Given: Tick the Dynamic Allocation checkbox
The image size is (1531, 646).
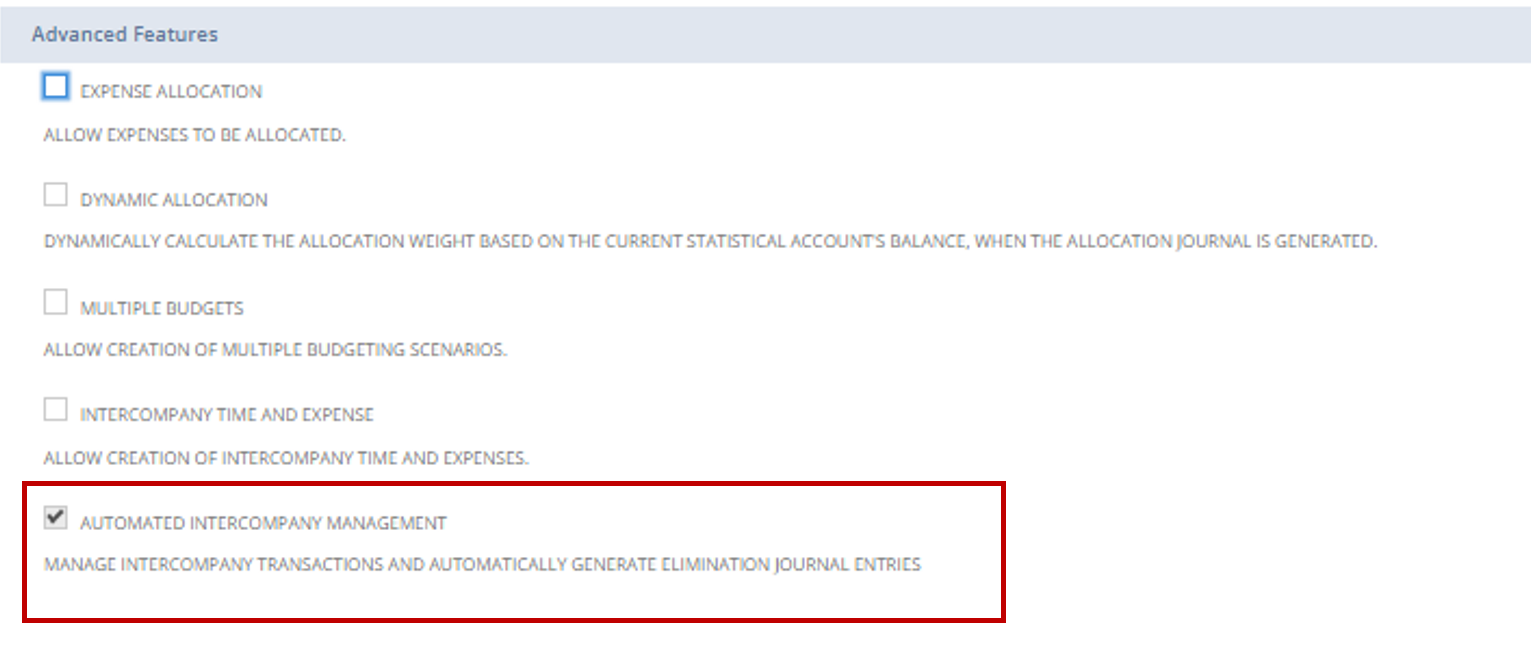Looking at the screenshot, I should [56, 195].
